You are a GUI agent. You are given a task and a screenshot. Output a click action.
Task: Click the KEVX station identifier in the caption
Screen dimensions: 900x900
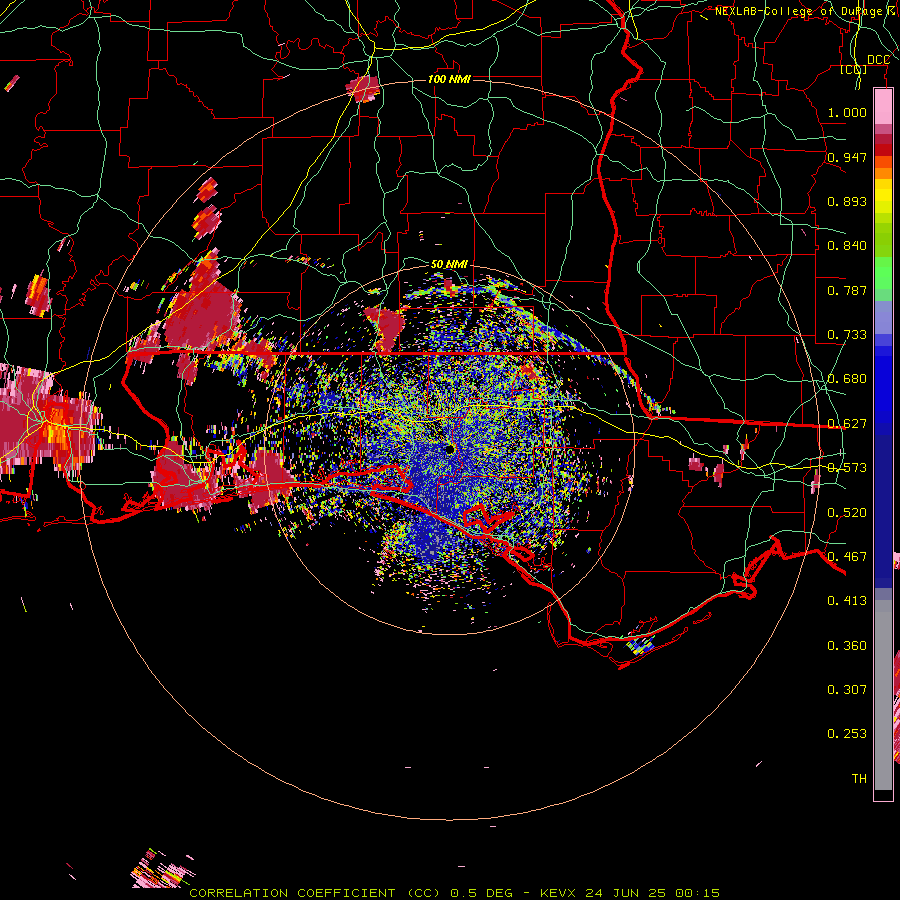click(x=557, y=893)
